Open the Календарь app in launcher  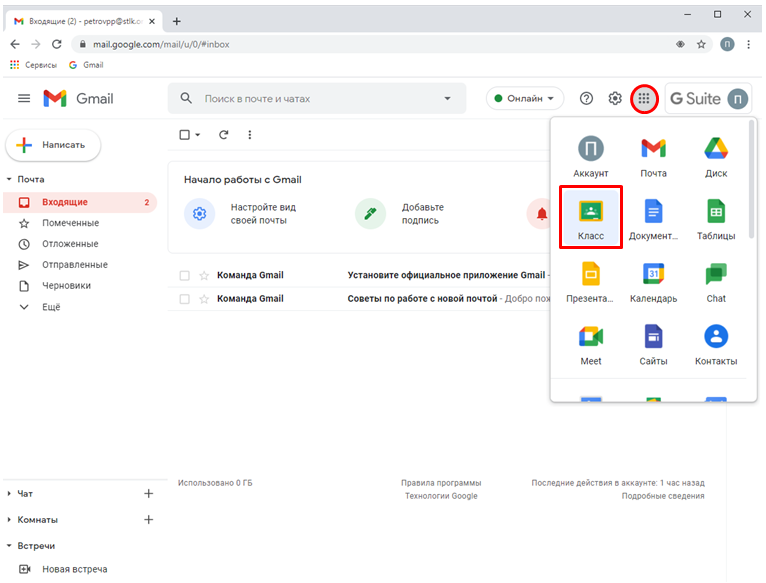(653, 282)
